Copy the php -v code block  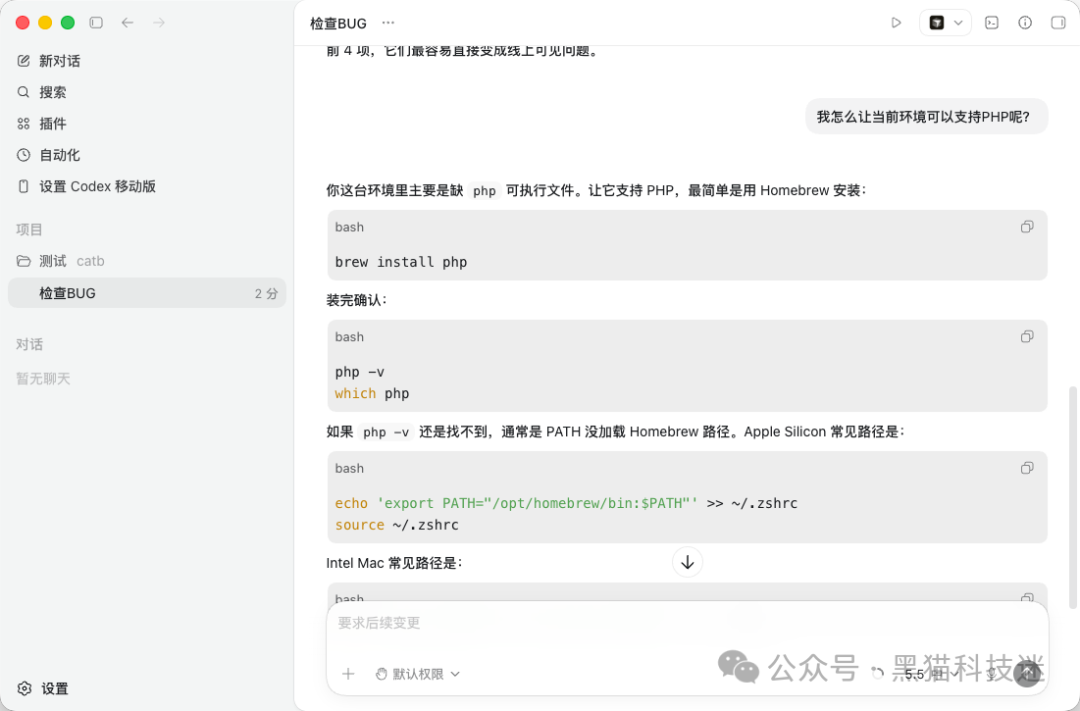1027,336
